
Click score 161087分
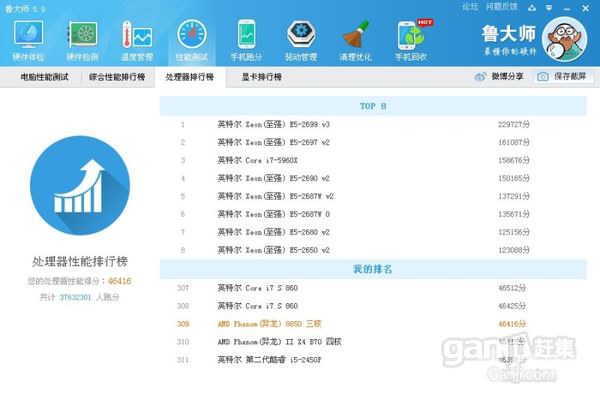514,142
